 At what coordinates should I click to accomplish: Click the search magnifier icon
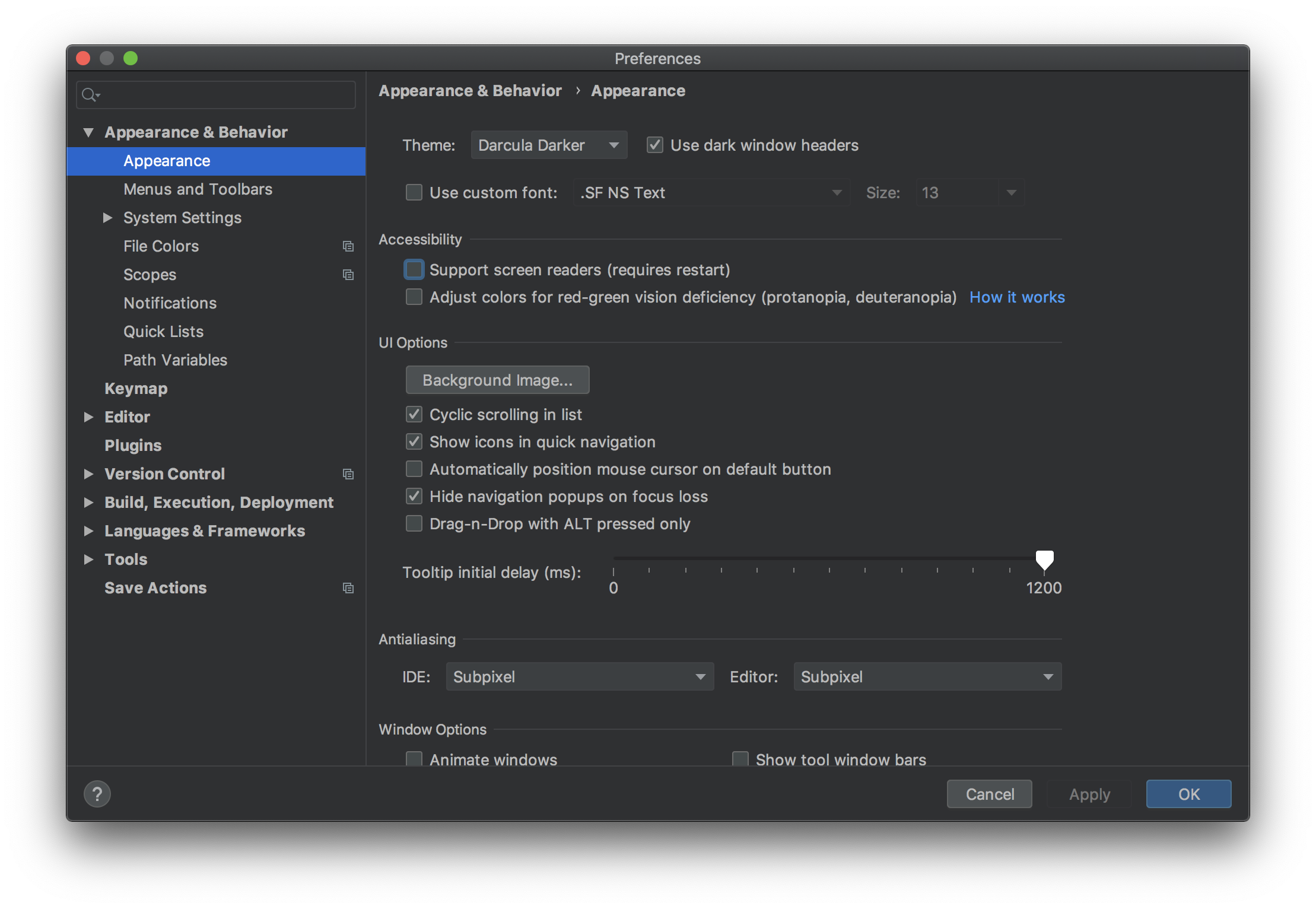coord(90,95)
